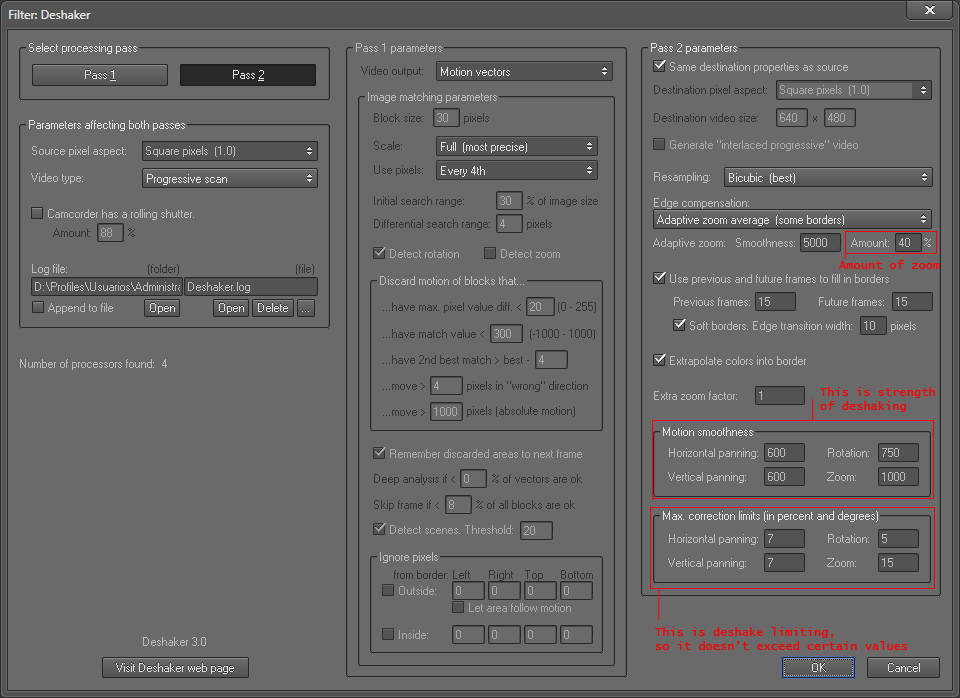The image size is (960, 698).
Task: Toggle Ignore pixels Outside checkbox
Action: [x=388, y=590]
